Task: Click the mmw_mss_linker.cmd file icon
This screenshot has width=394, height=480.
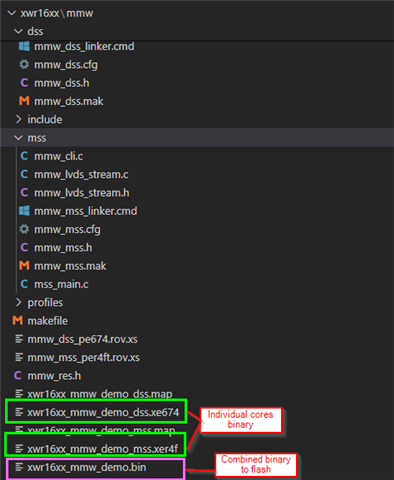Action: (24, 211)
